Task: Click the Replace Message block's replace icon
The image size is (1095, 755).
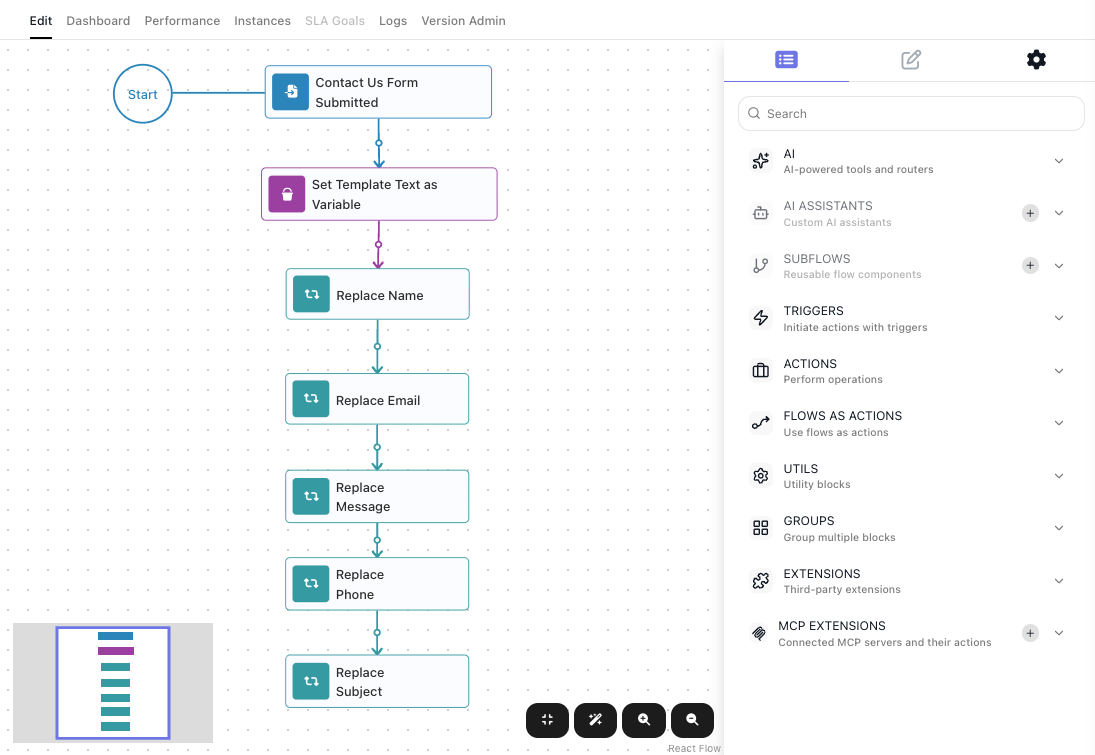Action: pos(311,496)
